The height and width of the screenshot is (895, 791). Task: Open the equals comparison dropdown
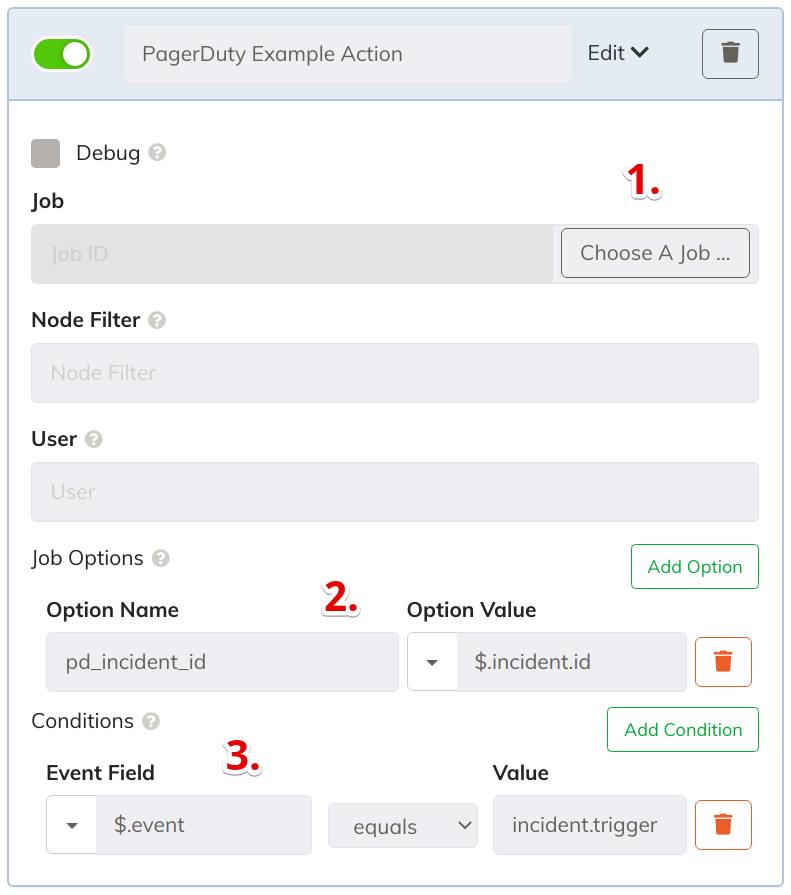(402, 825)
